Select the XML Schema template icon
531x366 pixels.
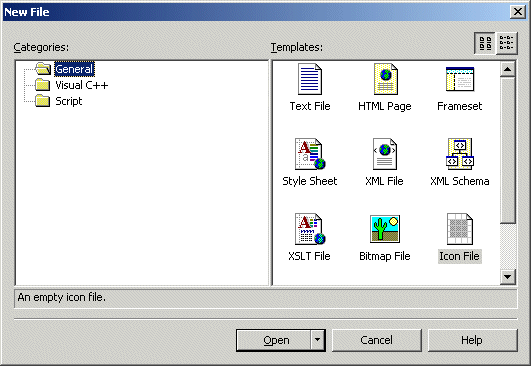[x=460, y=154]
